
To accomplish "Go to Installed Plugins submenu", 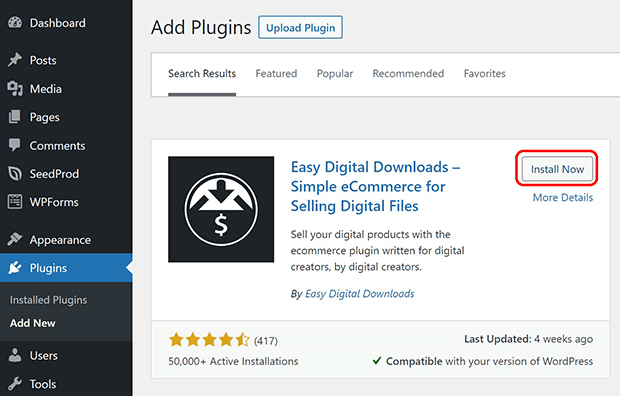I will coord(49,300).
